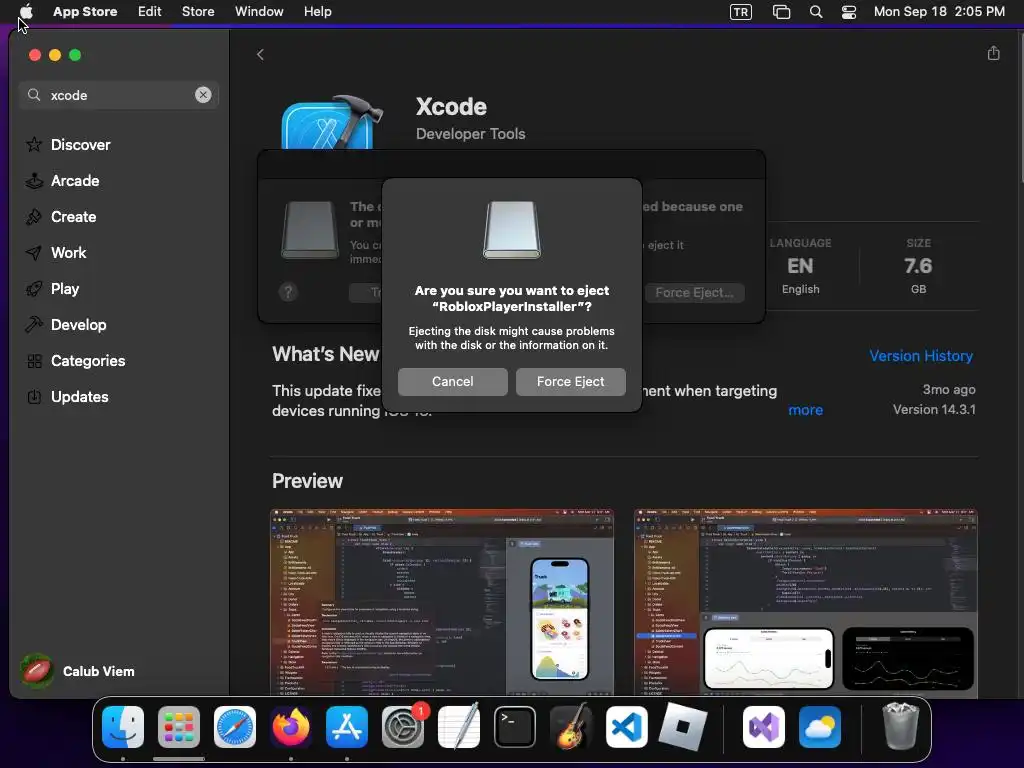The image size is (1024, 768).
Task: Click the Xcode app icon
Action: (x=331, y=123)
